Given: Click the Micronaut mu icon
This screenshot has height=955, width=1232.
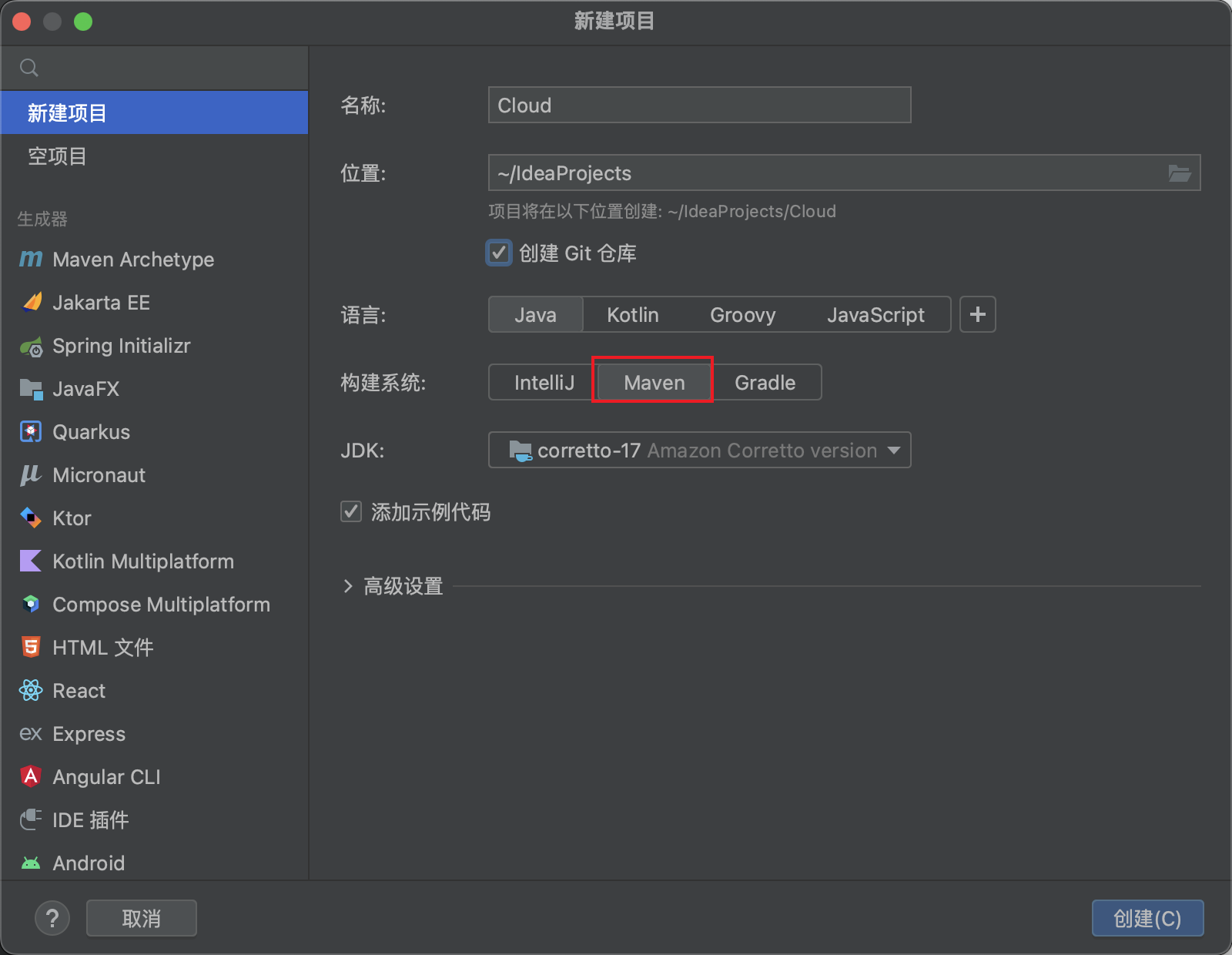Looking at the screenshot, I should [x=31, y=475].
